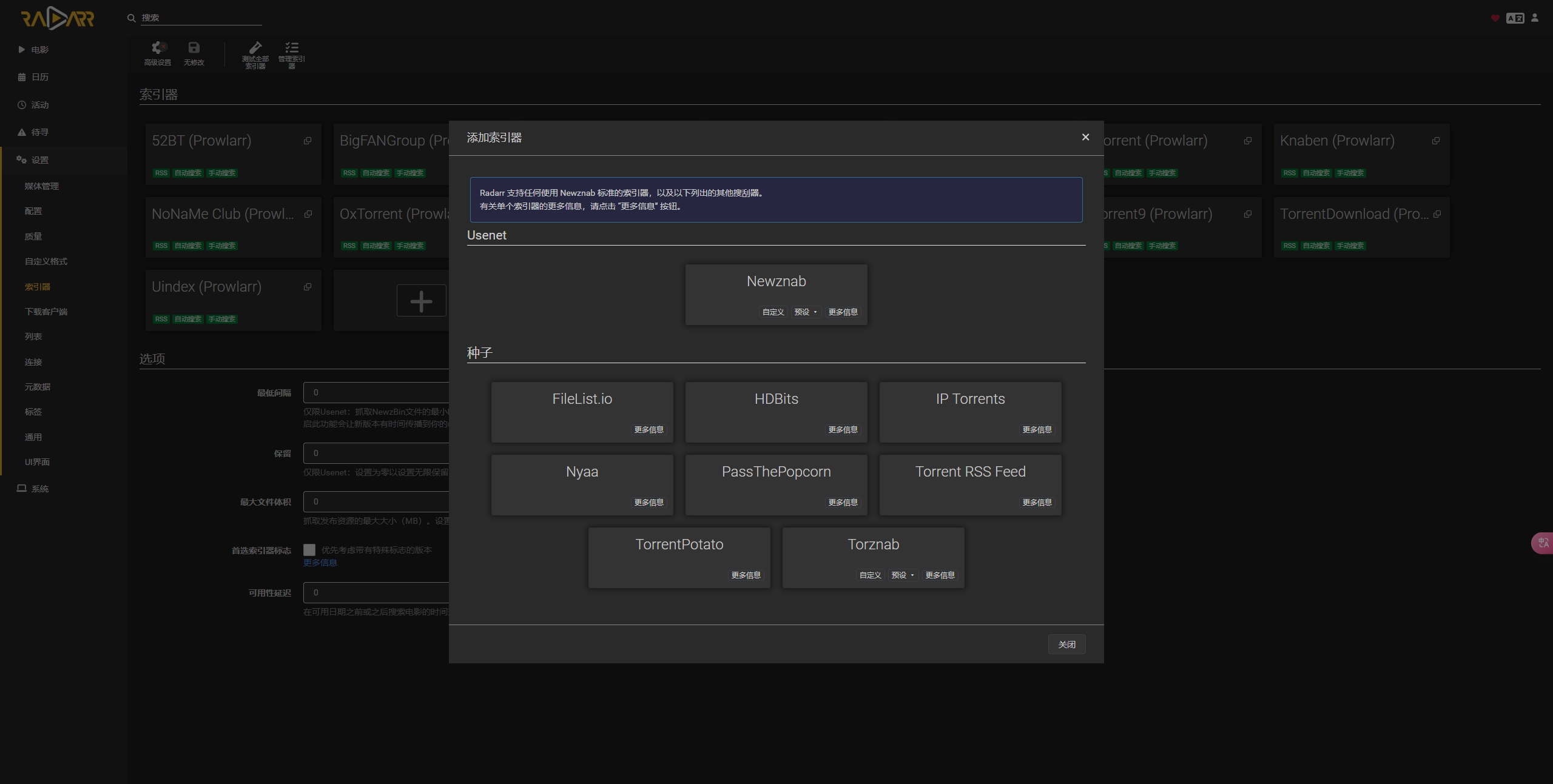Open 质量 settings page
1553x784 pixels.
(x=33, y=236)
